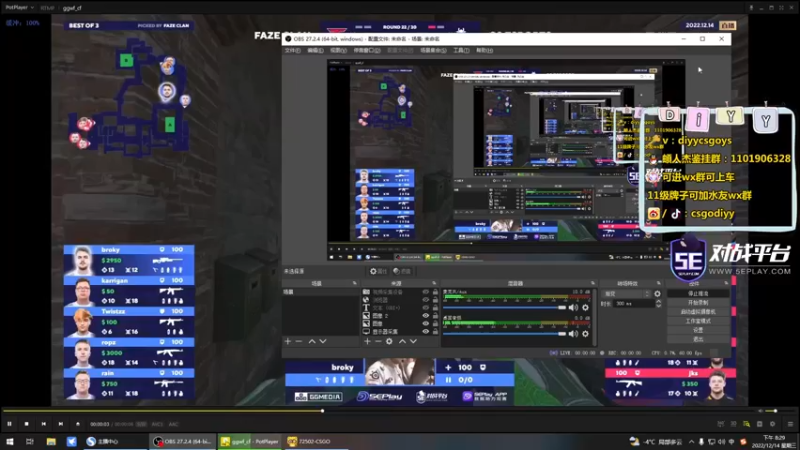Add a new scene with plus icon
Viewport: 800px width, 450px height.
(288, 341)
